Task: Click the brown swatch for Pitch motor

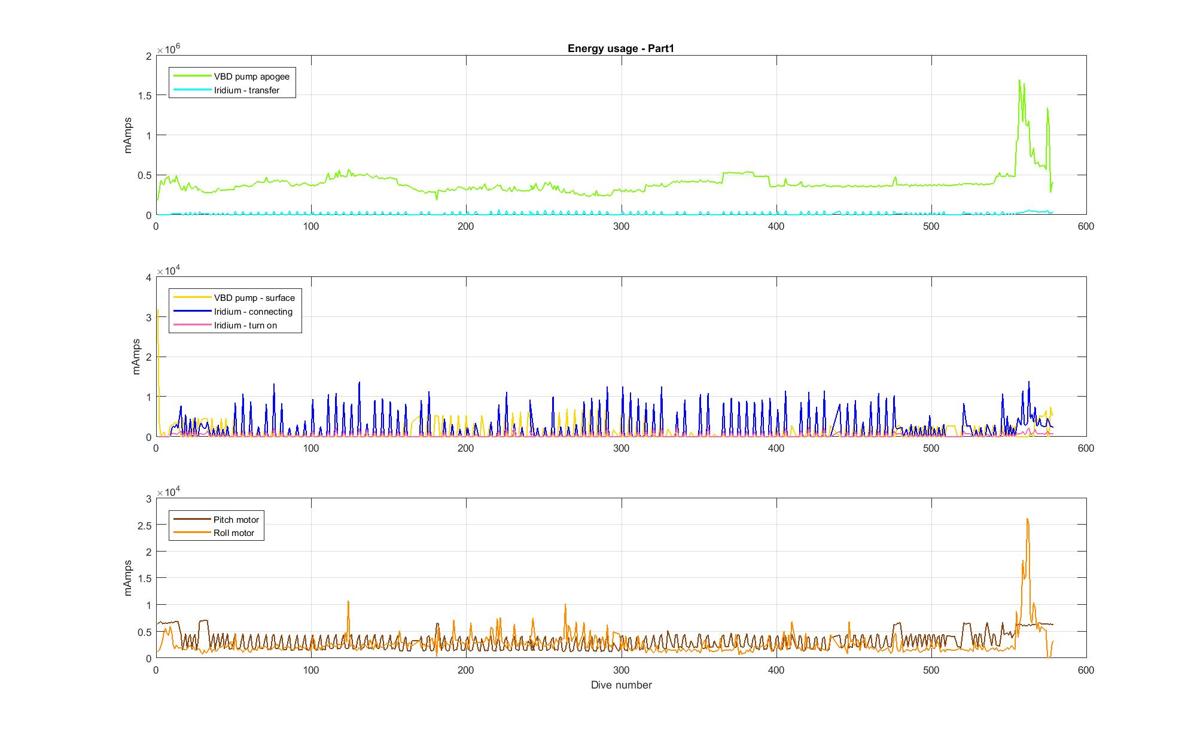Action: [192, 519]
